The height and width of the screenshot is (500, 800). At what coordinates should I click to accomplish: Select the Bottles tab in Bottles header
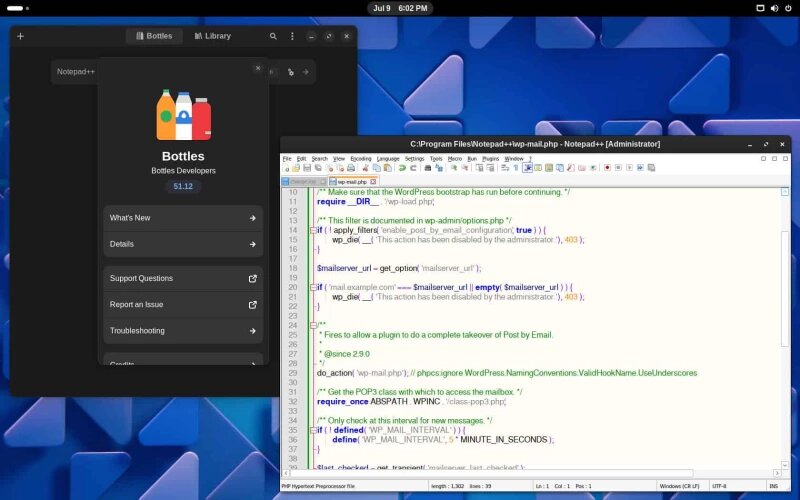click(154, 36)
